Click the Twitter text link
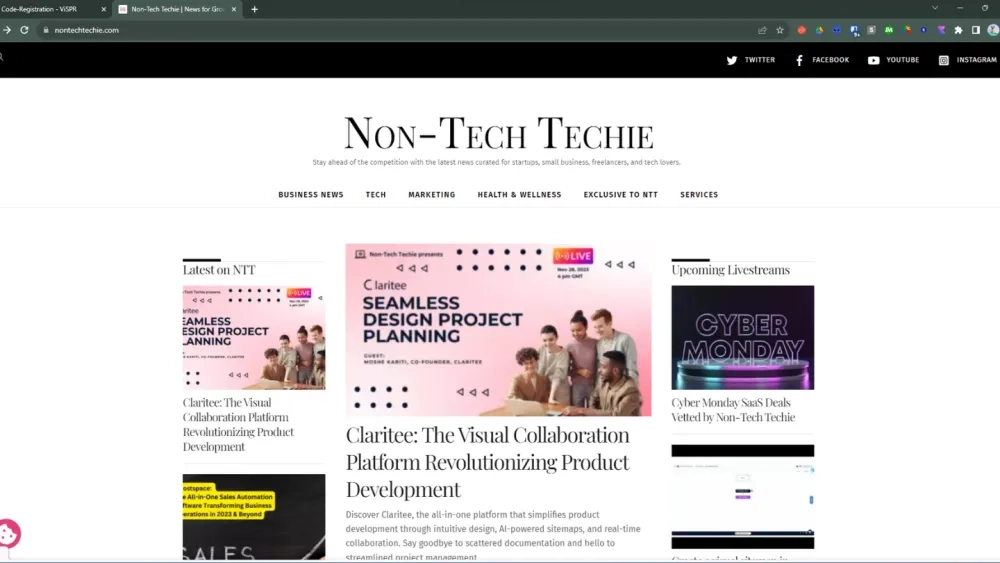This screenshot has height=563, width=1000. [760, 60]
